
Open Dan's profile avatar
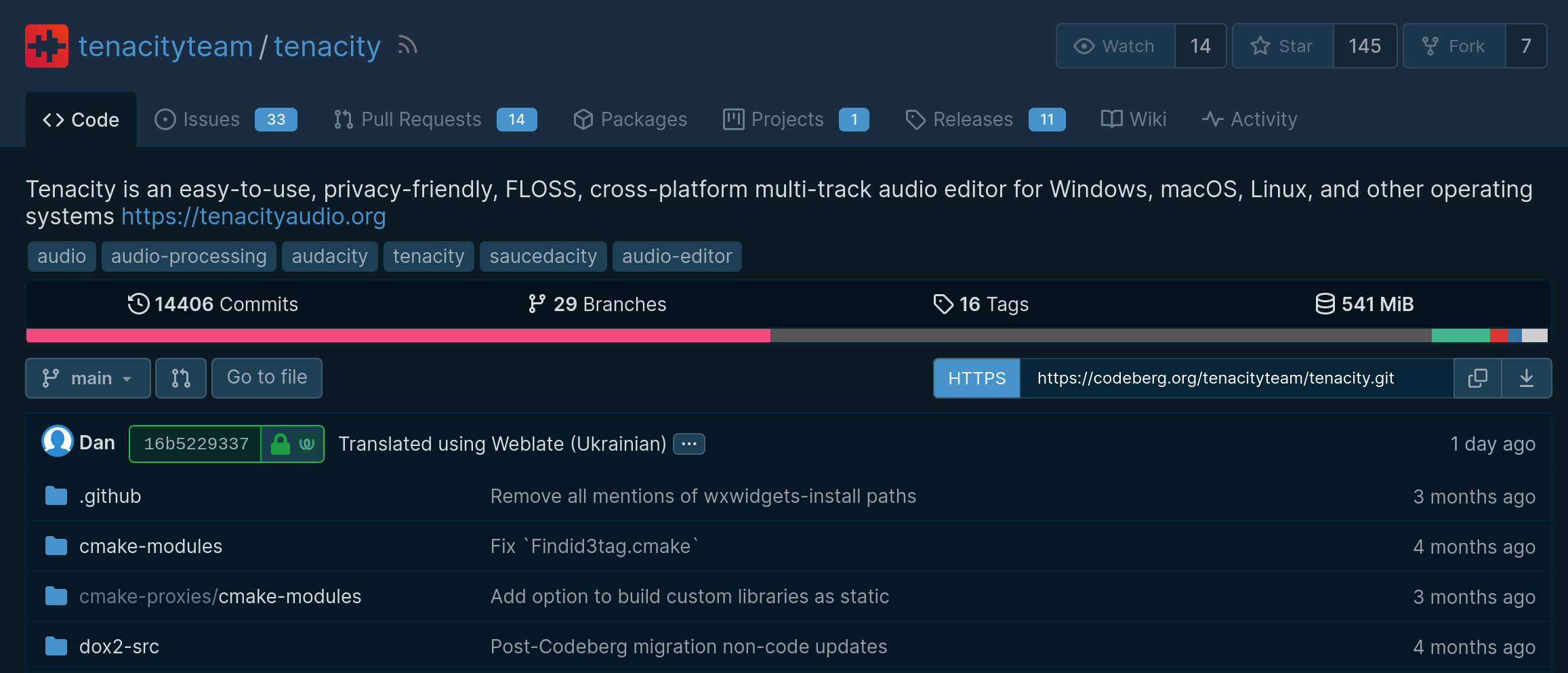click(58, 441)
